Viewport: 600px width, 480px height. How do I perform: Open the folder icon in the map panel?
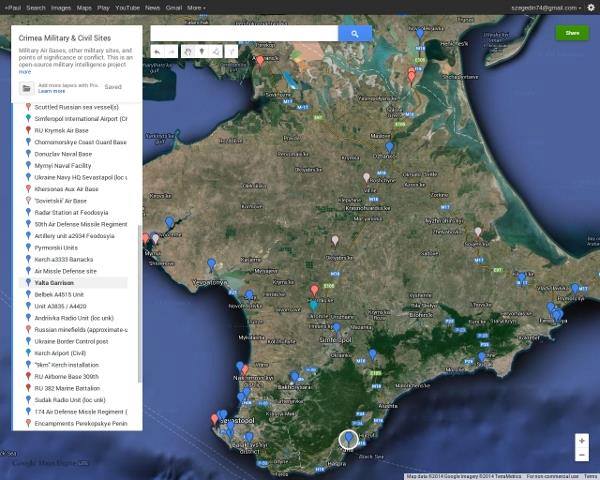click(x=27, y=88)
